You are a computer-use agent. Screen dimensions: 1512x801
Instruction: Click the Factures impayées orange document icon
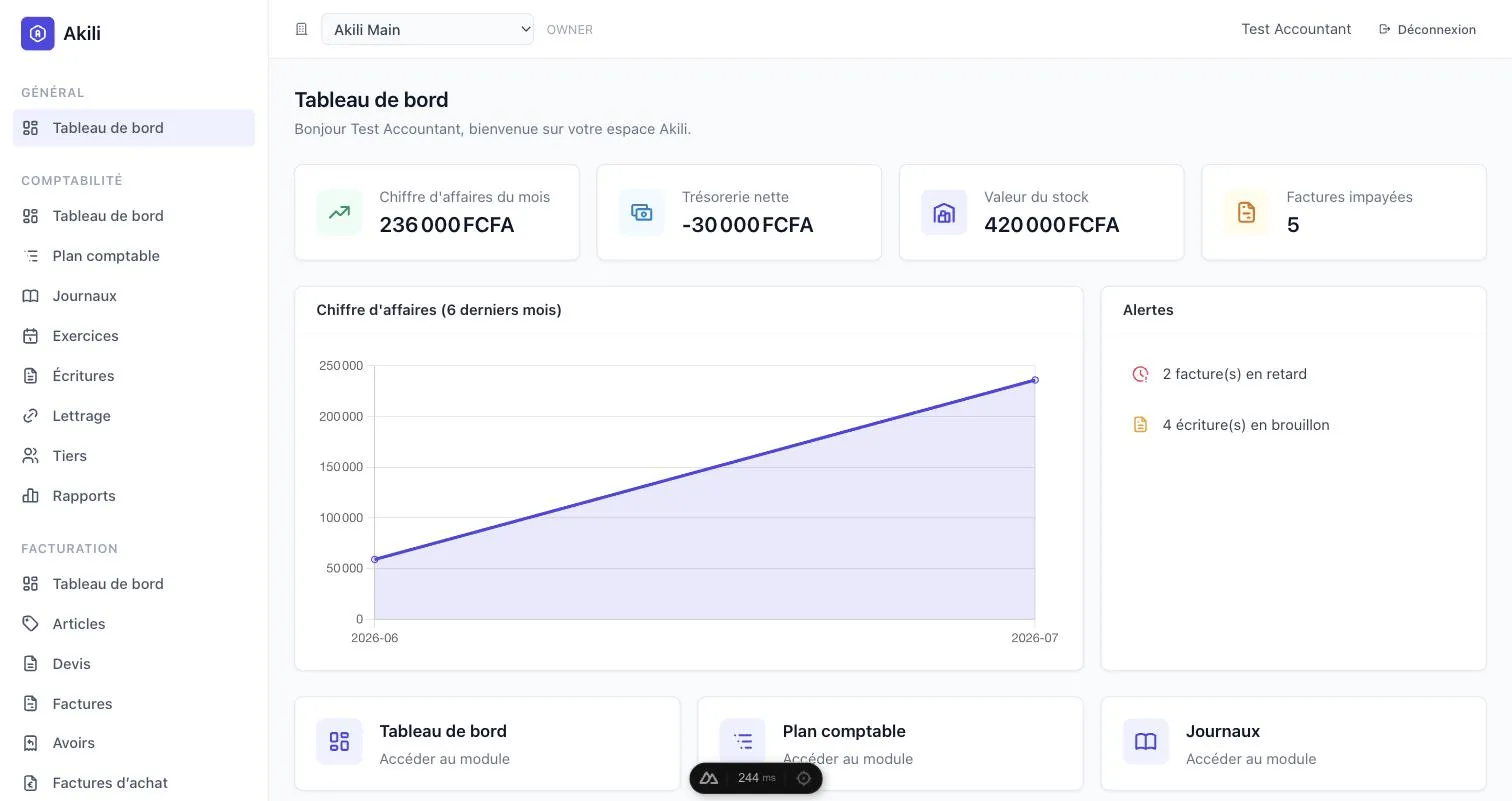click(1246, 212)
